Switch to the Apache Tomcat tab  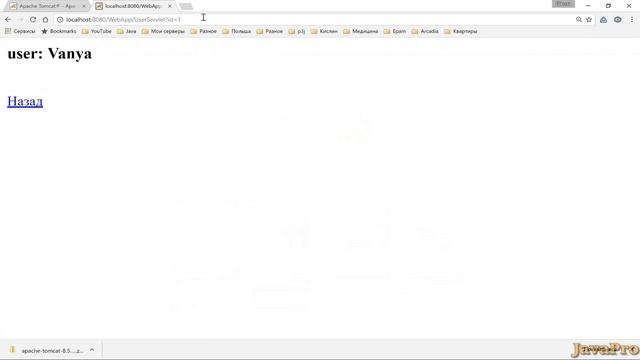point(47,6)
